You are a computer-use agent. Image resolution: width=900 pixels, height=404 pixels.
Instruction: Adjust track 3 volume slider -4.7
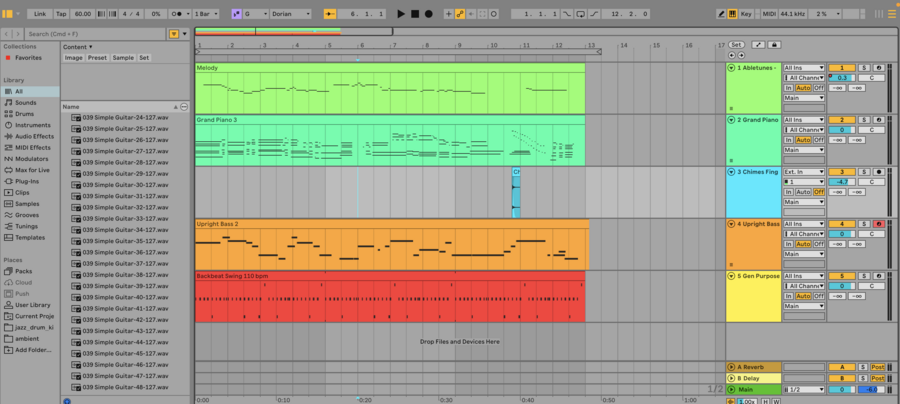(x=842, y=182)
